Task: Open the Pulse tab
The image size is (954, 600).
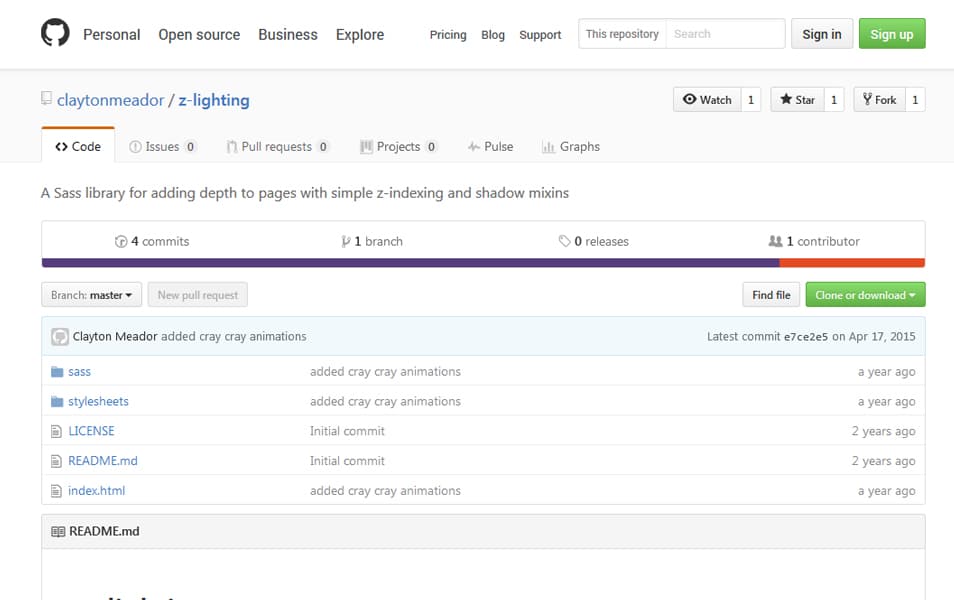Action: [490, 147]
